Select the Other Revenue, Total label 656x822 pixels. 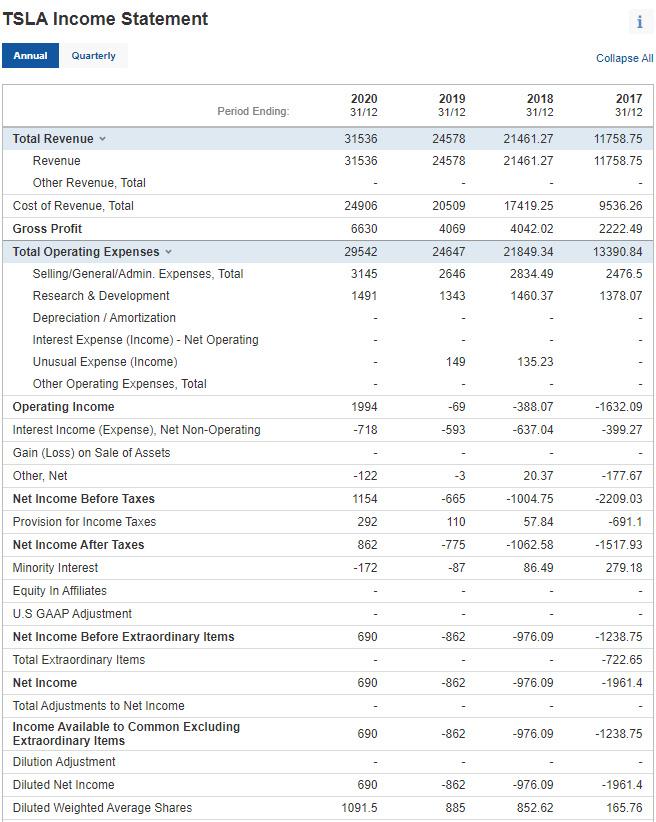[x=89, y=183]
